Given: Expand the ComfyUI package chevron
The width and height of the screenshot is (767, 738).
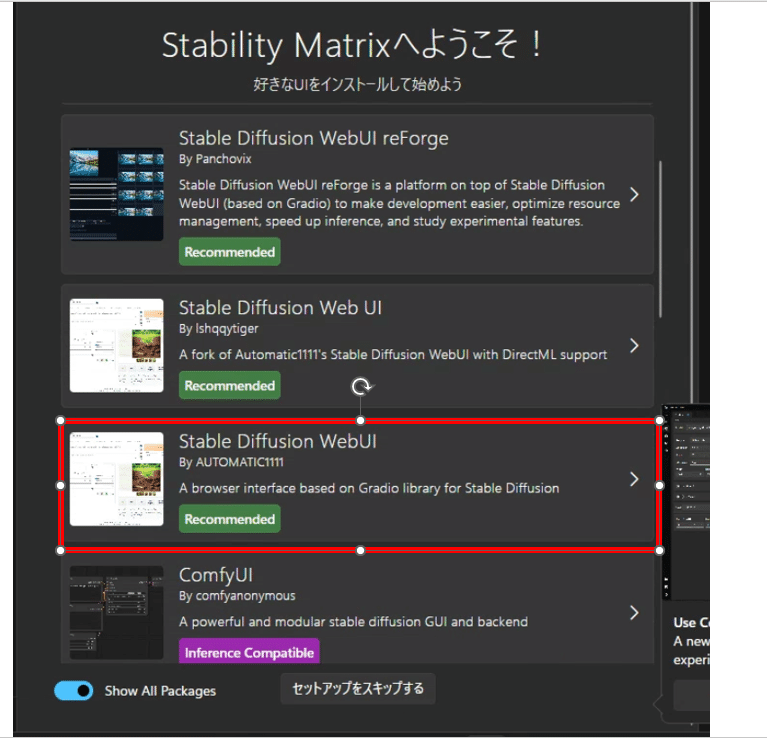Looking at the screenshot, I should [x=634, y=613].
